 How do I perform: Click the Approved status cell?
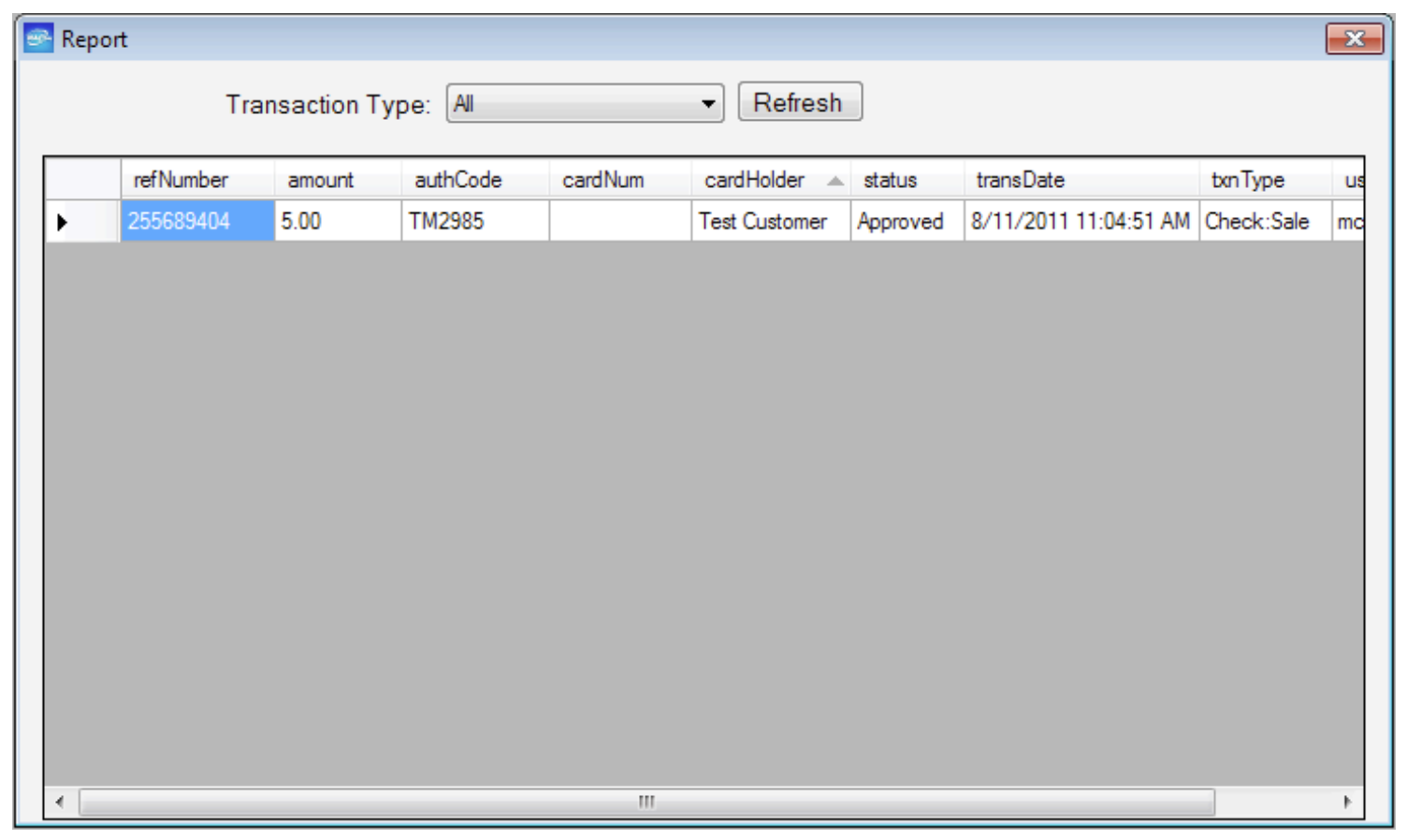(906, 222)
